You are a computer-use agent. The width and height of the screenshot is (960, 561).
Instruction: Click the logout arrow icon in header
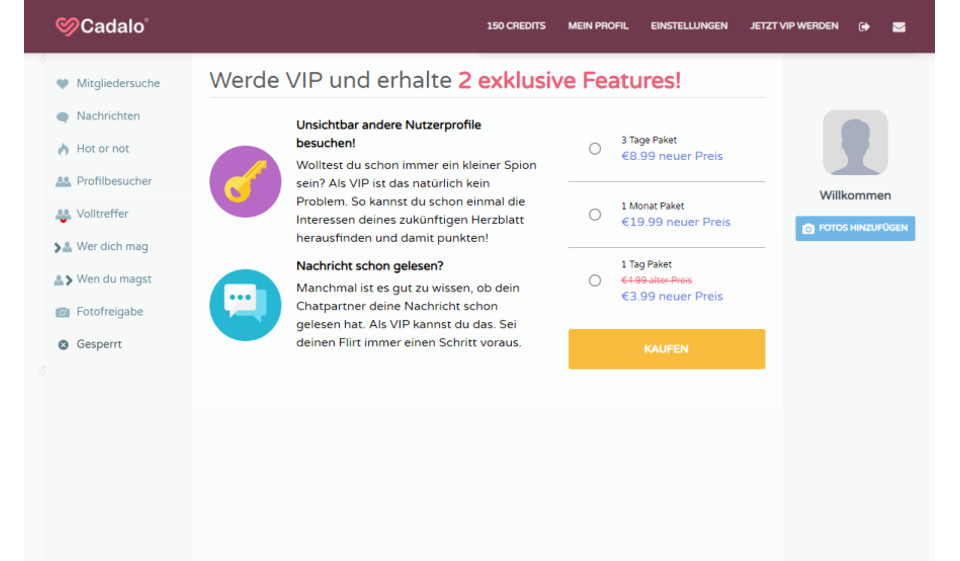point(864,26)
